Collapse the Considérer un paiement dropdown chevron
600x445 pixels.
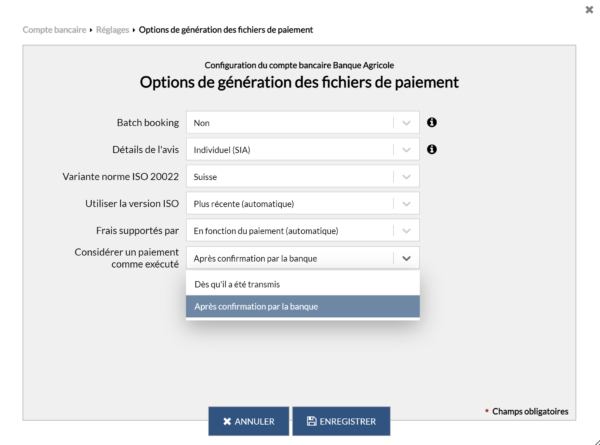click(x=406, y=258)
